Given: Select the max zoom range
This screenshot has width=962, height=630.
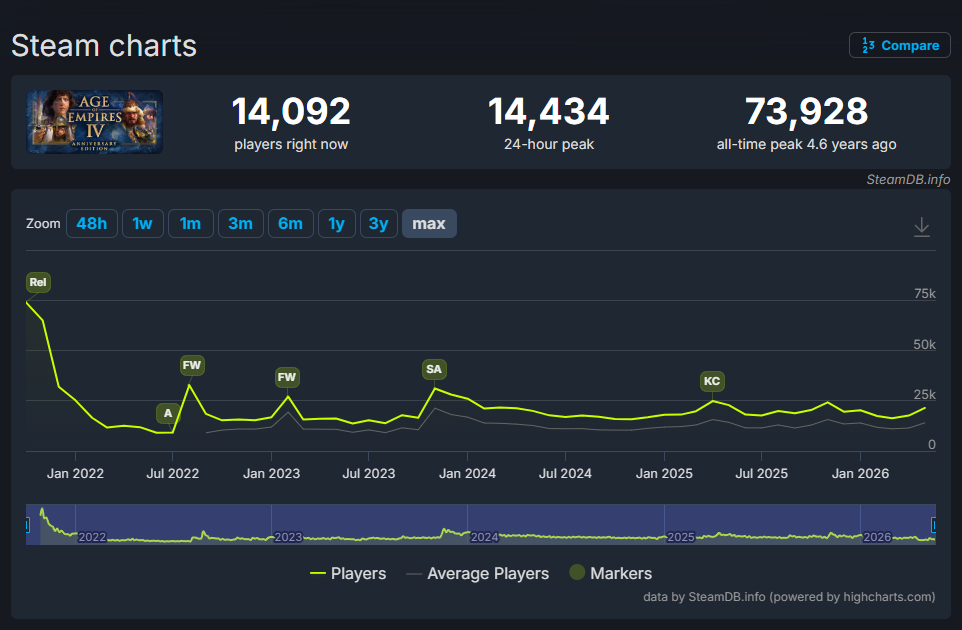Looking at the screenshot, I should (429, 223).
